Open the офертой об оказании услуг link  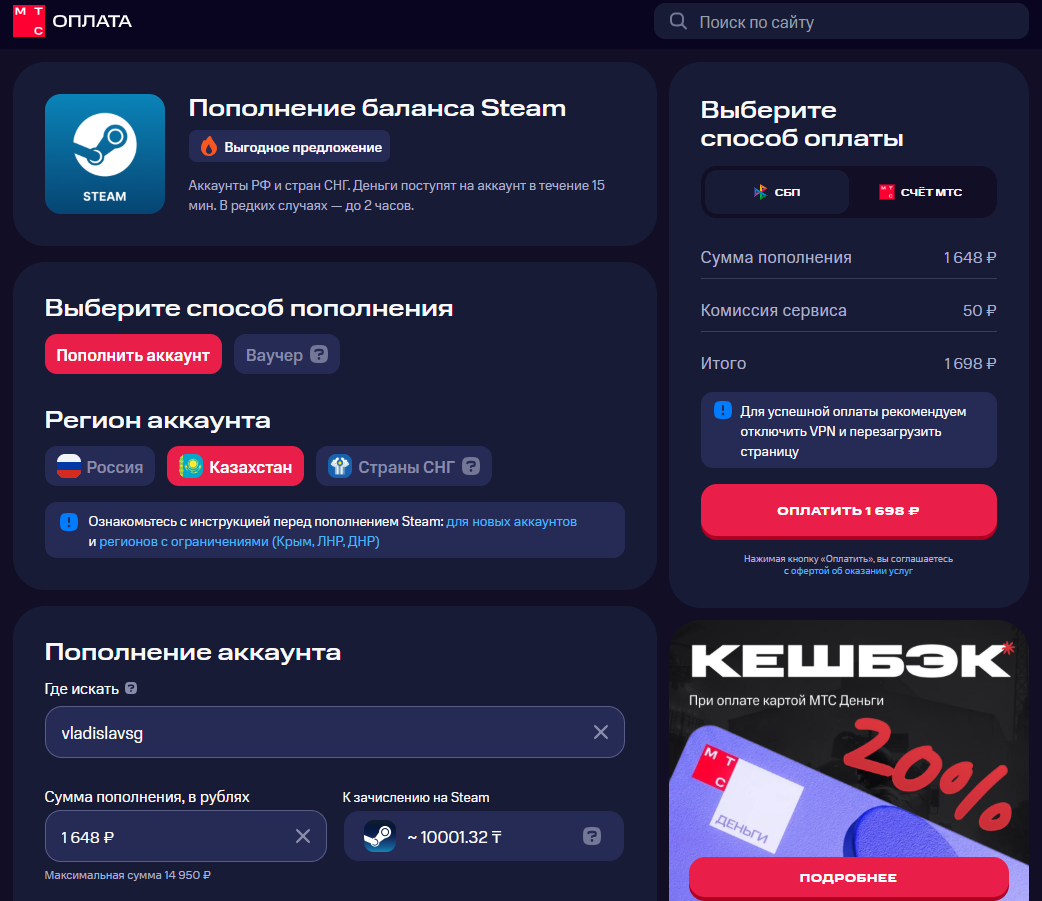[x=851, y=571]
